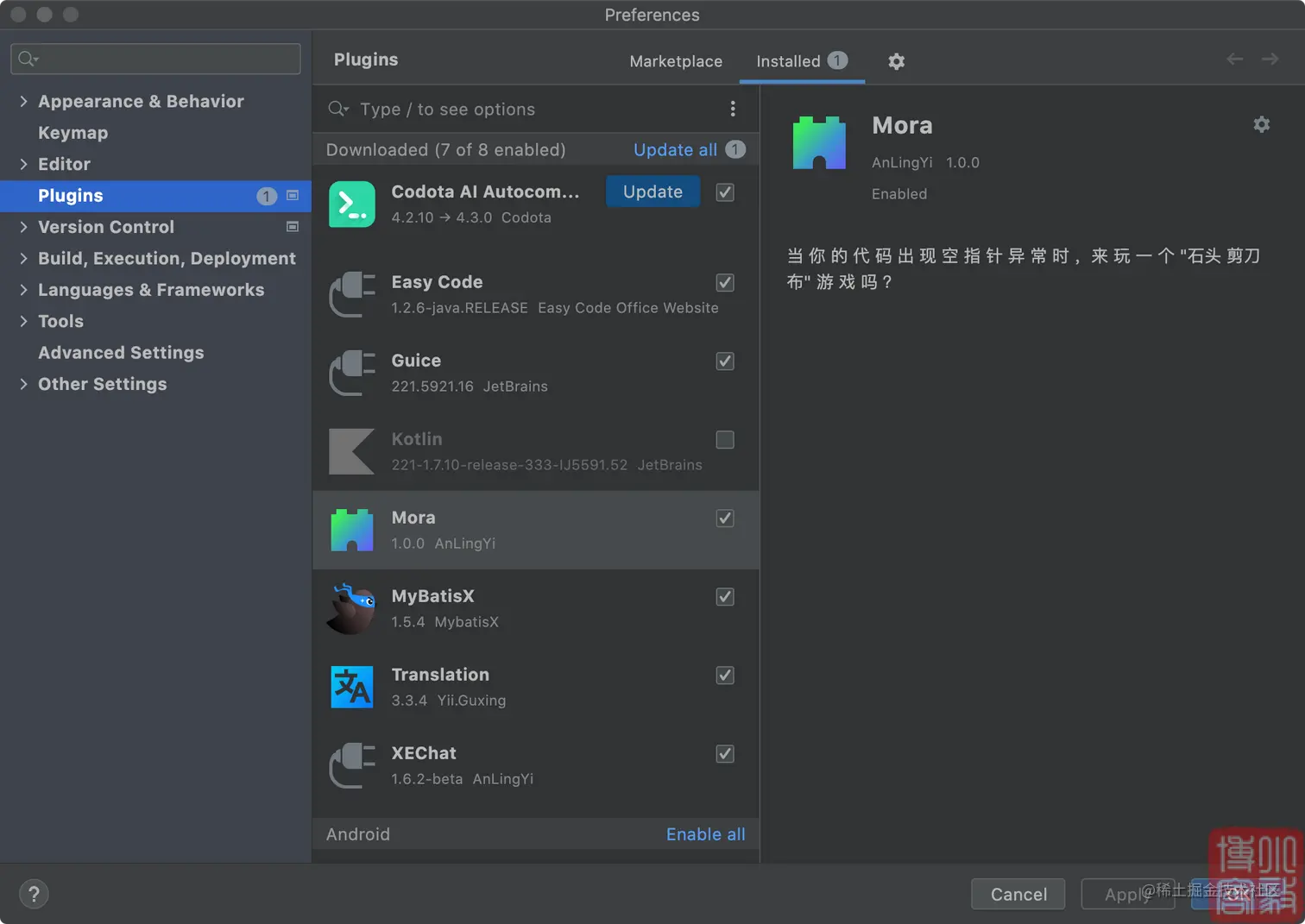This screenshot has height=924, width=1305.
Task: Click the Mora plugin icon in list
Action: pyautogui.click(x=352, y=531)
